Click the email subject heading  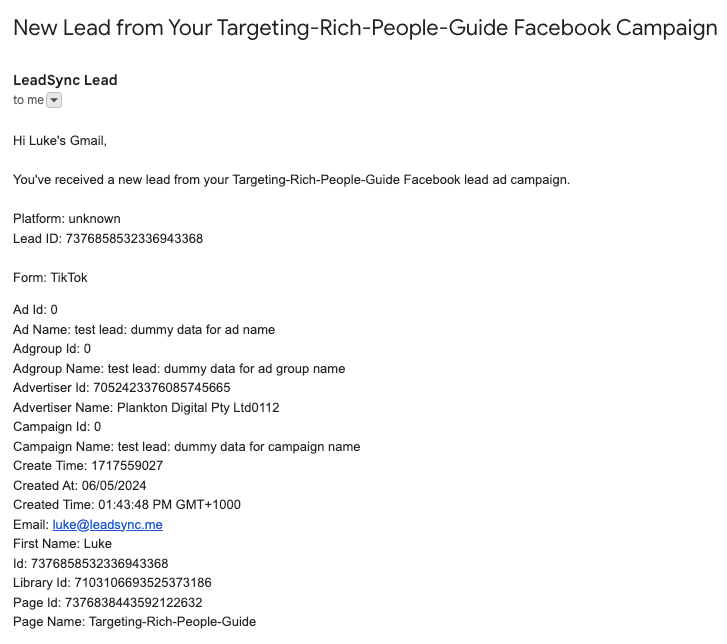pyautogui.click(x=364, y=28)
